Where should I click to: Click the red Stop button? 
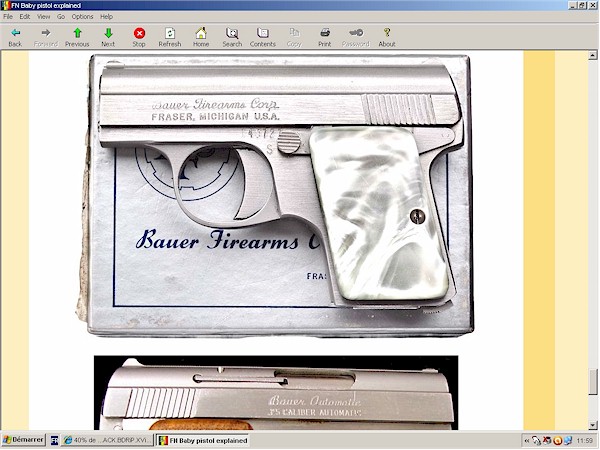pyautogui.click(x=139, y=38)
